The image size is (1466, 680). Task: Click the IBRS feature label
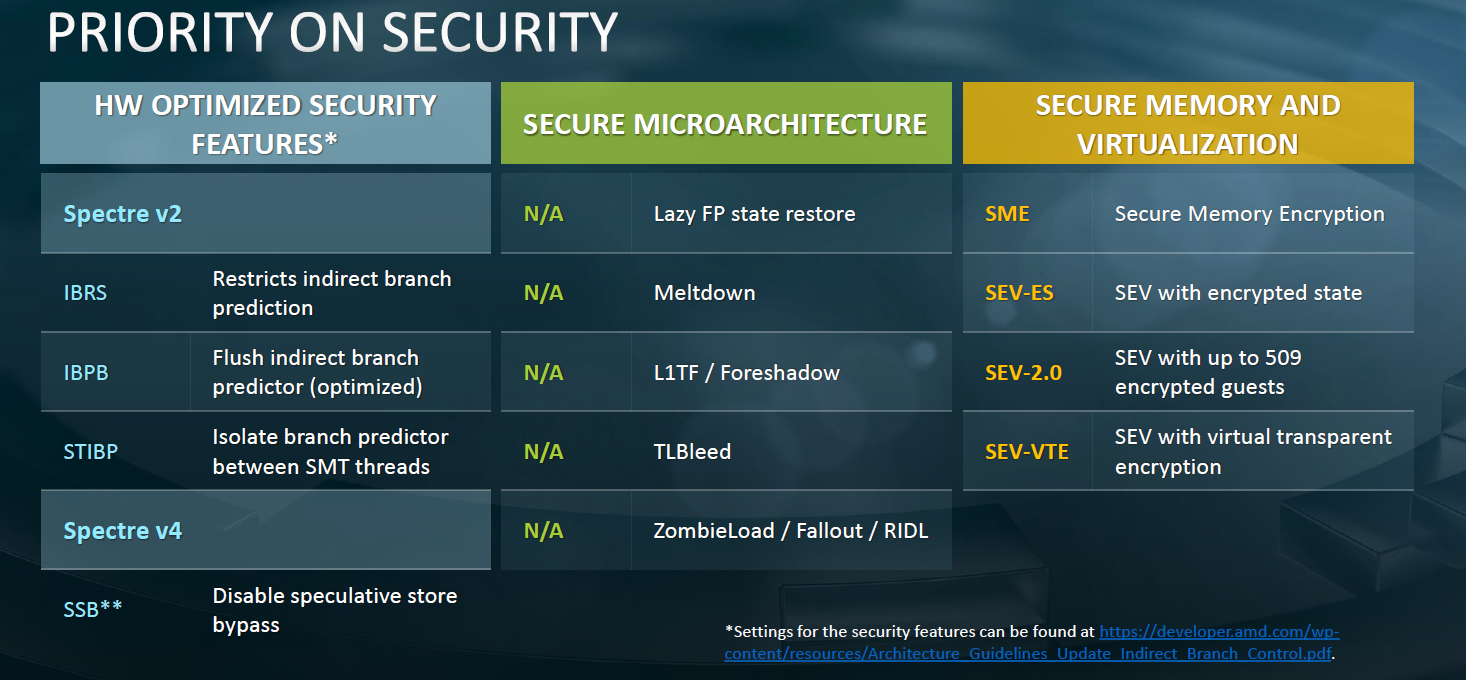[85, 293]
